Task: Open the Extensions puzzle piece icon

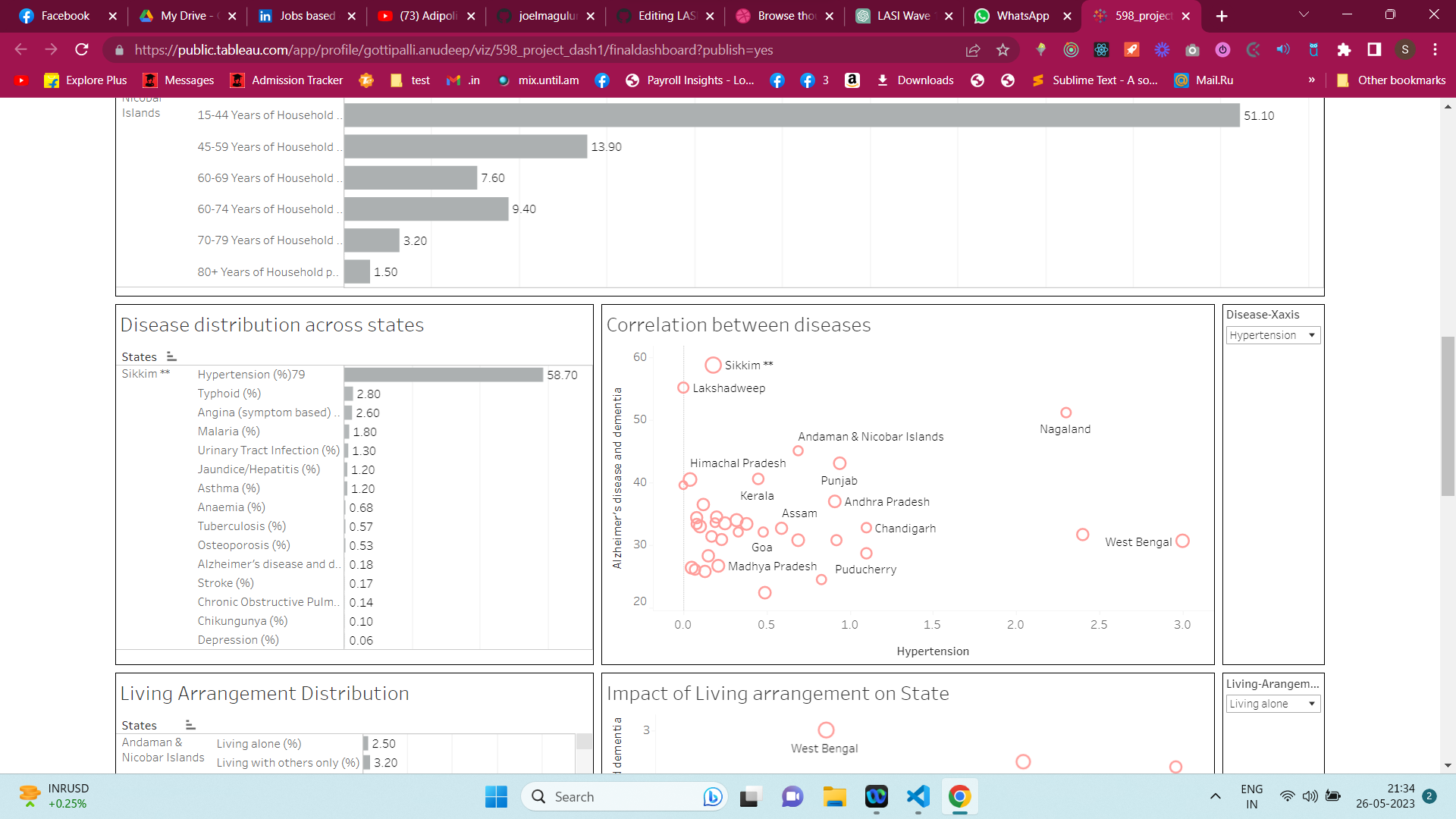Action: click(x=1344, y=50)
